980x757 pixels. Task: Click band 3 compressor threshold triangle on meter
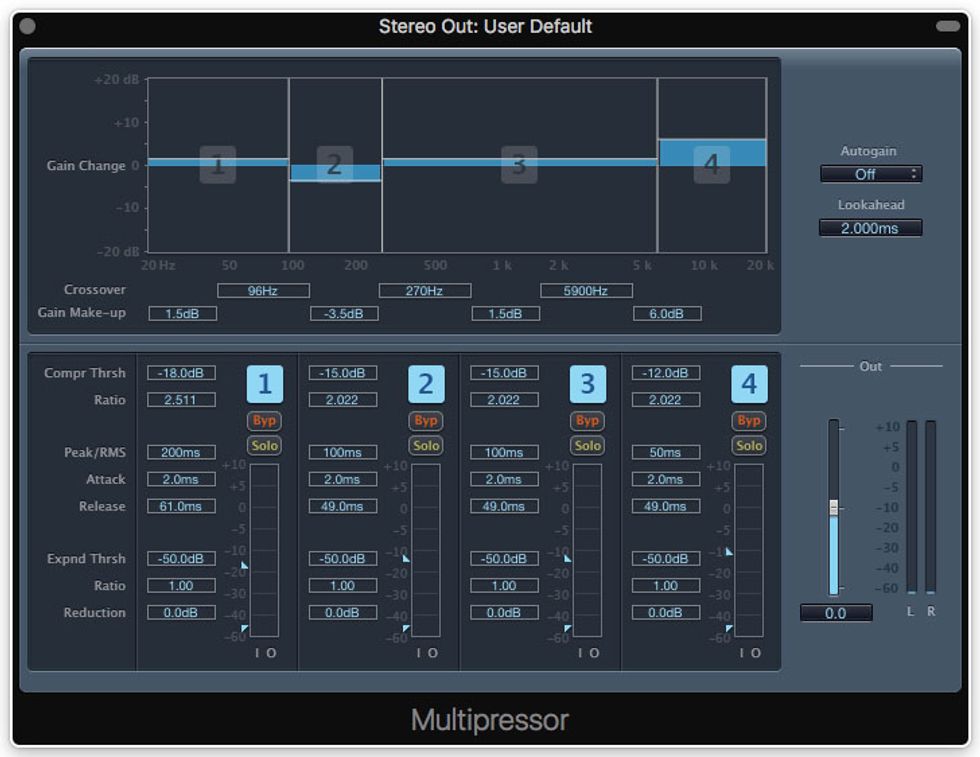(x=568, y=558)
